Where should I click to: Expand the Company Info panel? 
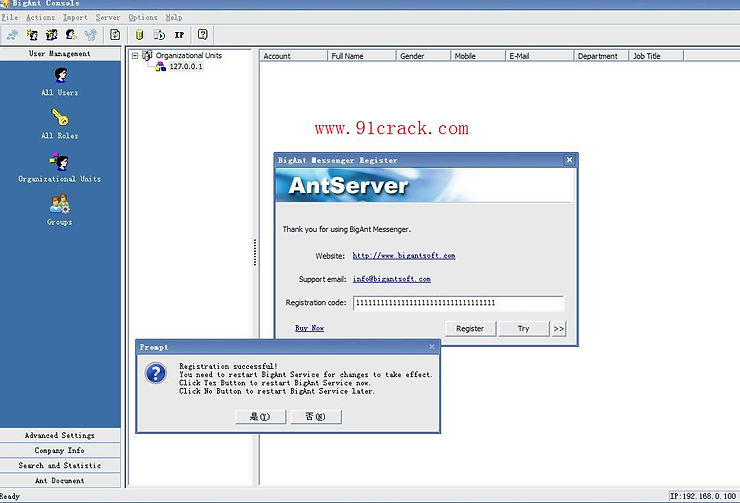pos(60,450)
